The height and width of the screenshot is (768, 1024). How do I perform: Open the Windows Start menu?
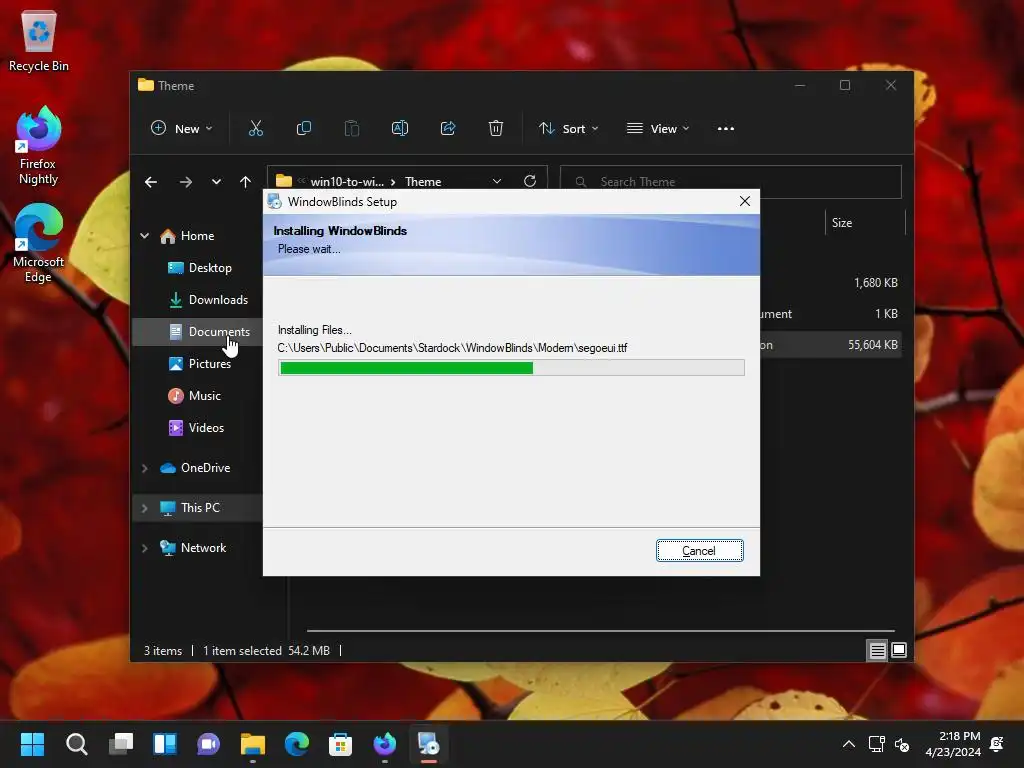coord(32,744)
